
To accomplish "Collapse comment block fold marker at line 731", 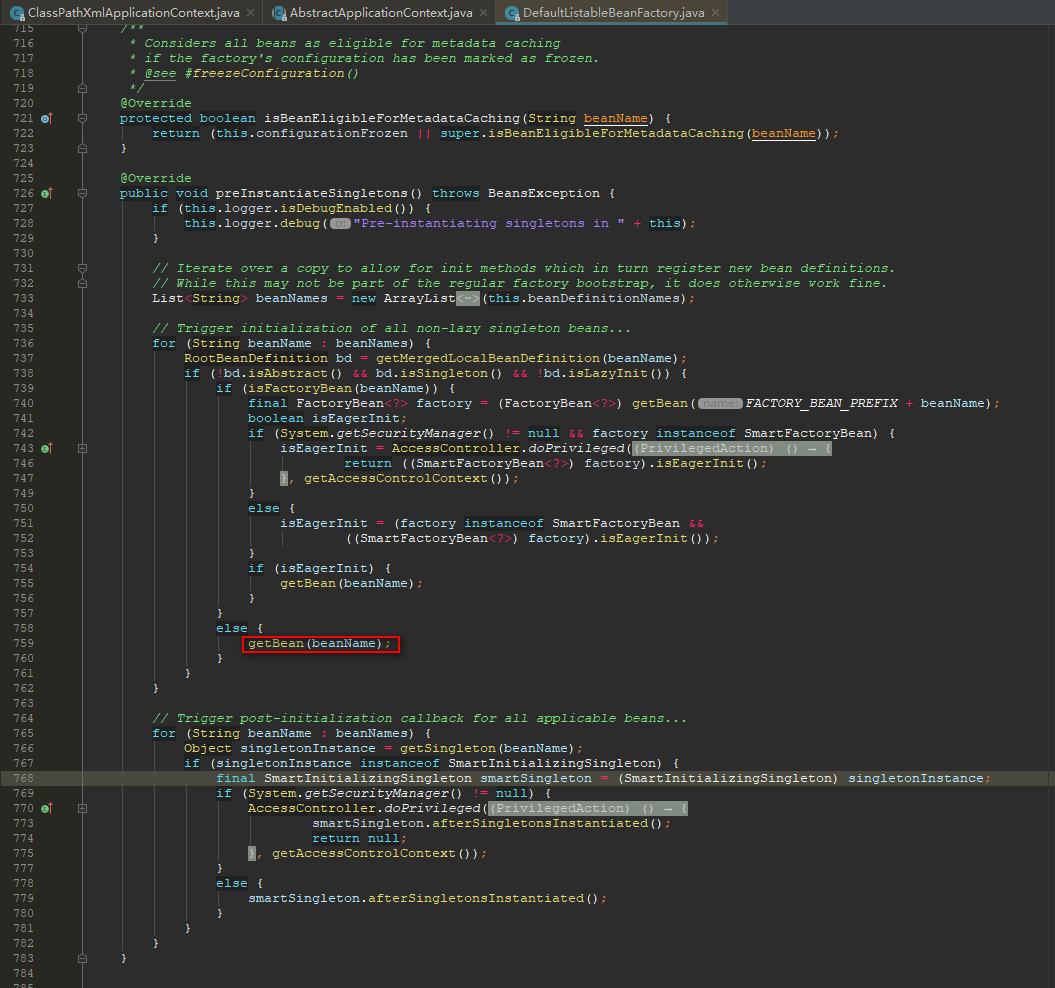I will coord(82,268).
